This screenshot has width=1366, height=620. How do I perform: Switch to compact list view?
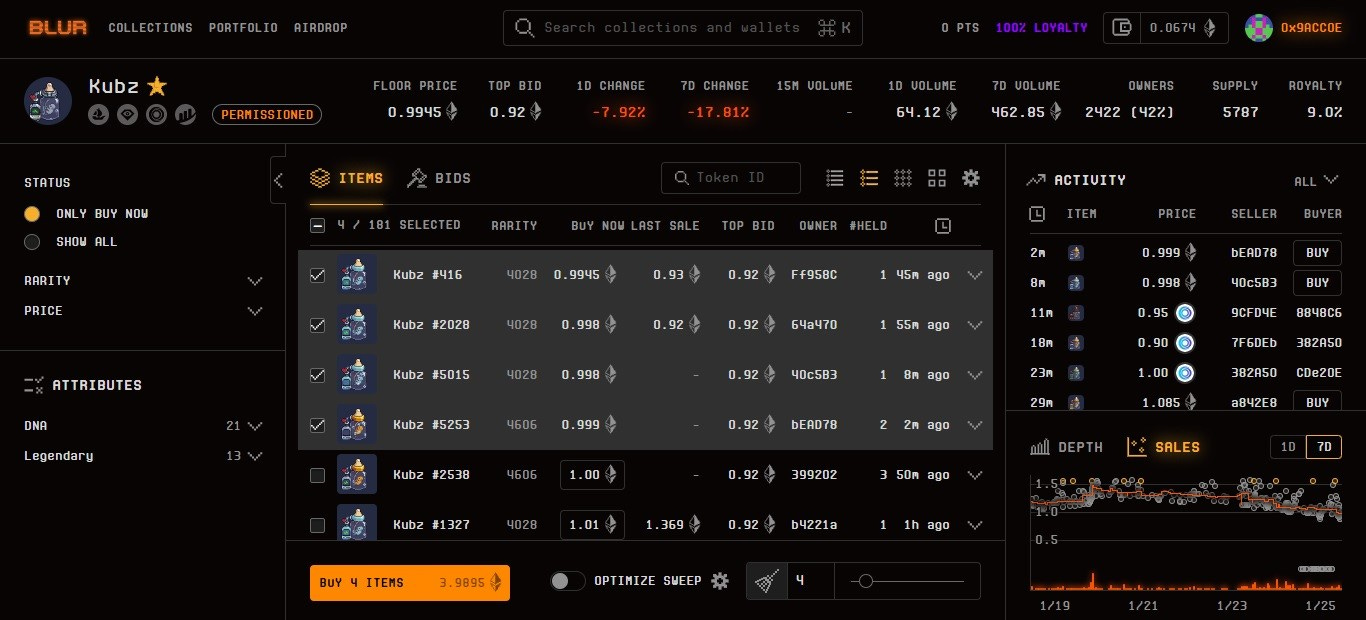[x=835, y=178]
